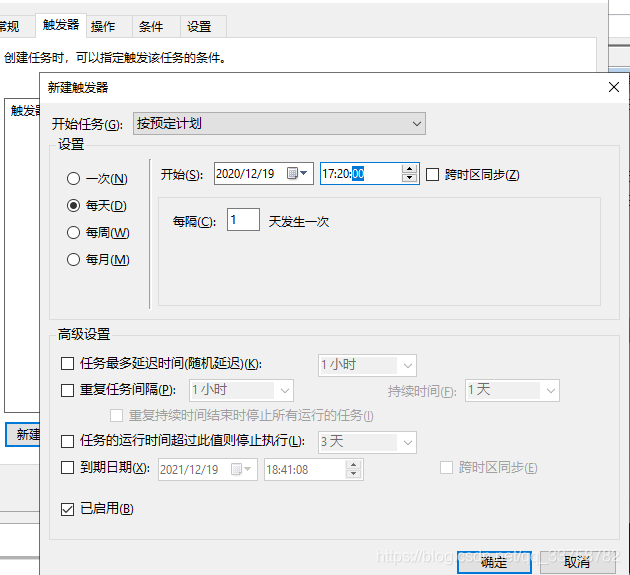This screenshot has height=575, width=630.
Task: Toggle 跨时区同步(E) checkbox
Action: (446, 468)
